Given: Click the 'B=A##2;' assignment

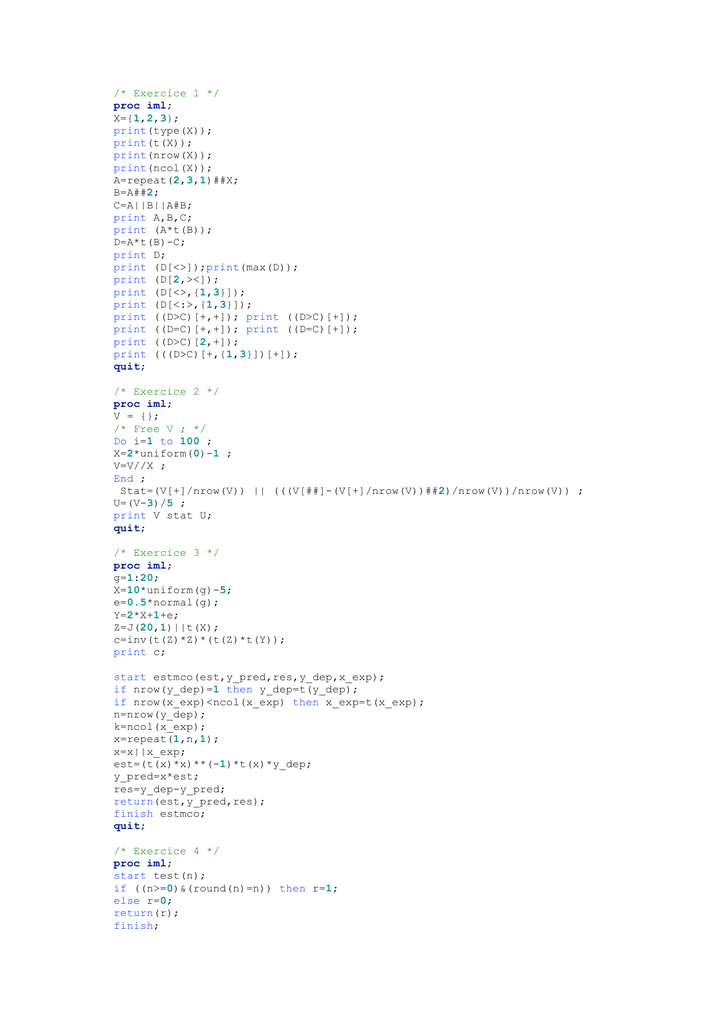Looking at the screenshot, I should (x=136, y=193).
